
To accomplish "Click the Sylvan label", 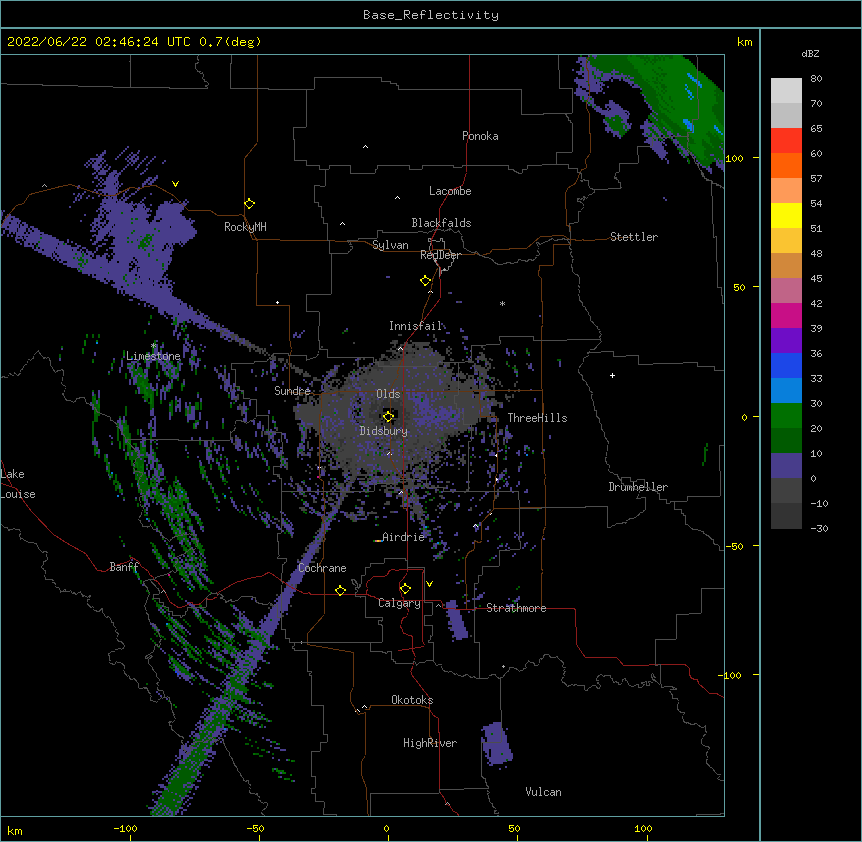I will pyautogui.click(x=390, y=245).
